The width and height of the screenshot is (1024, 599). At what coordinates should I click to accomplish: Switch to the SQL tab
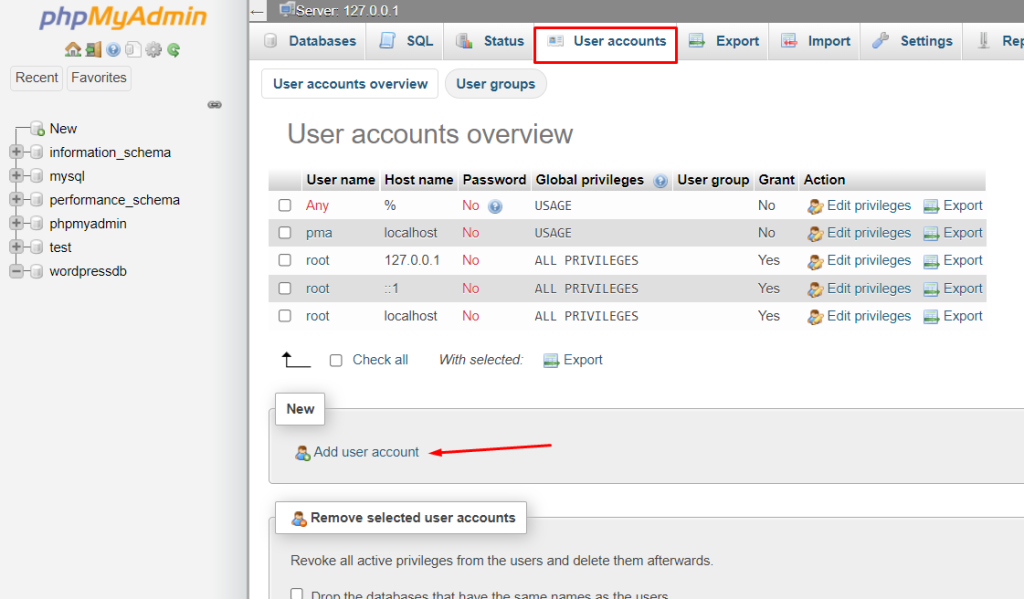pos(406,41)
